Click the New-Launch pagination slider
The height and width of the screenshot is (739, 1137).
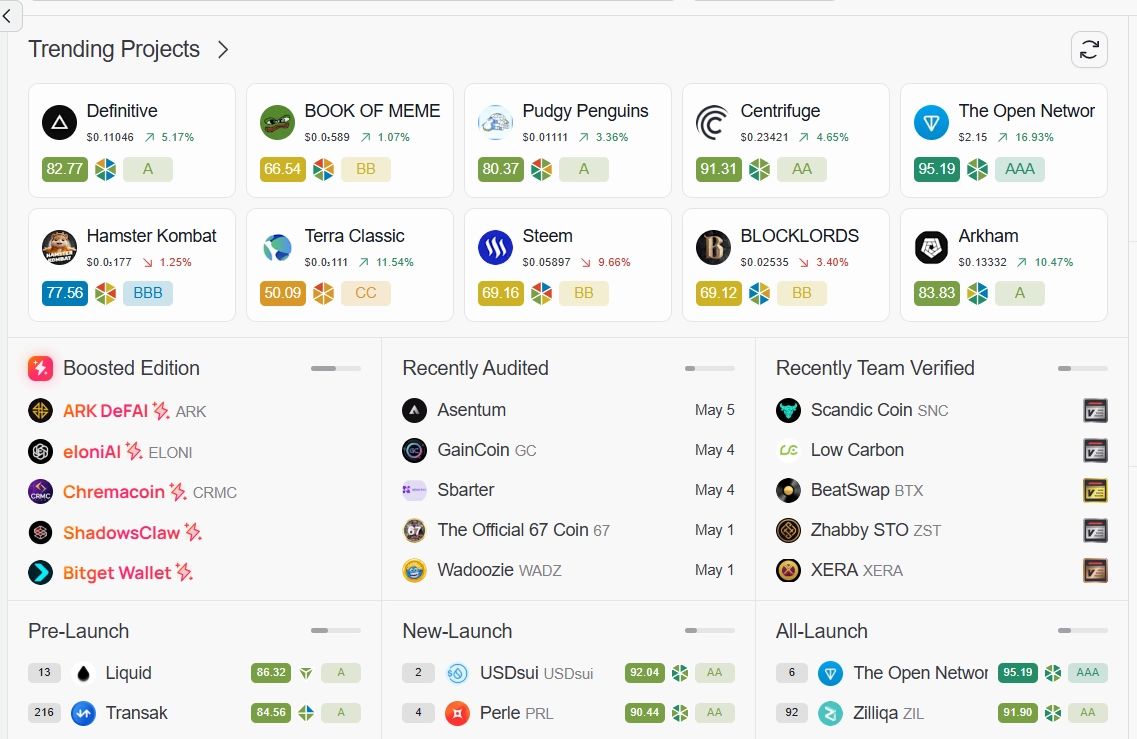coord(710,630)
